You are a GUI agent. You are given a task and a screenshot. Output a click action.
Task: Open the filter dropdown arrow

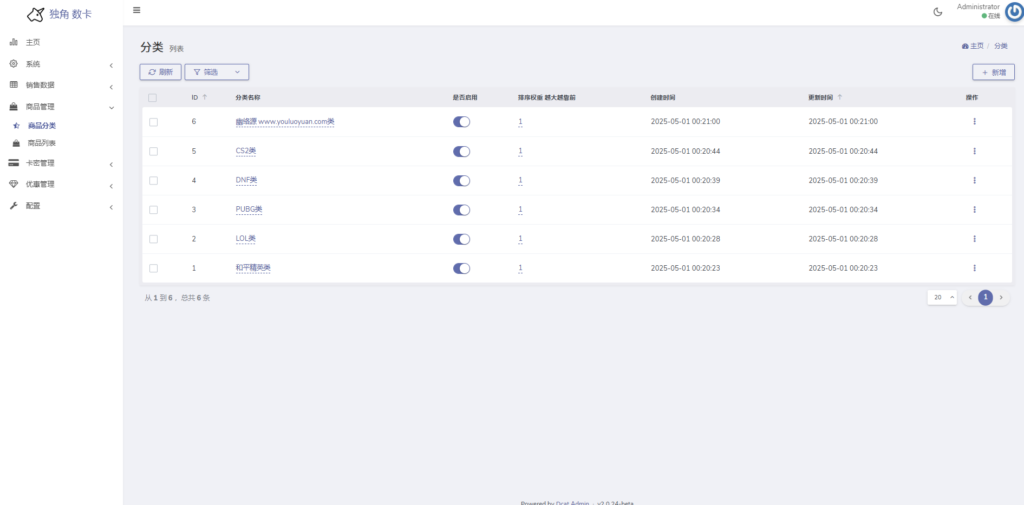click(x=237, y=72)
